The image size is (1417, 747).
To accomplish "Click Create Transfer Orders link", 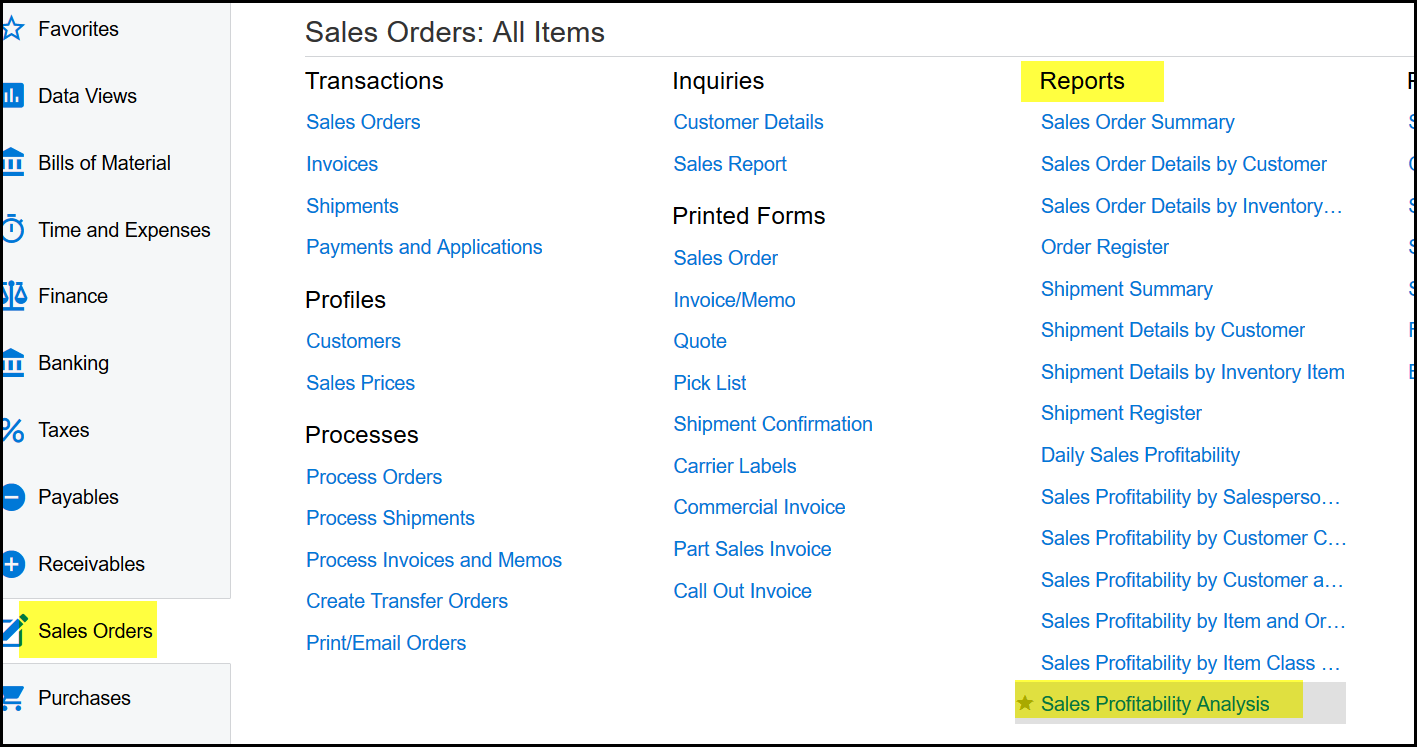I will [x=407, y=601].
